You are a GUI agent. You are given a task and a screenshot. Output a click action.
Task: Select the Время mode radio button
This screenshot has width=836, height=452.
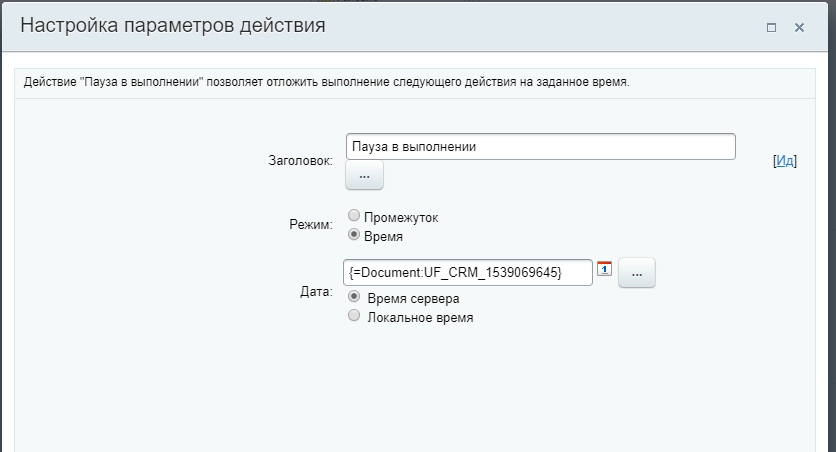coord(353,235)
